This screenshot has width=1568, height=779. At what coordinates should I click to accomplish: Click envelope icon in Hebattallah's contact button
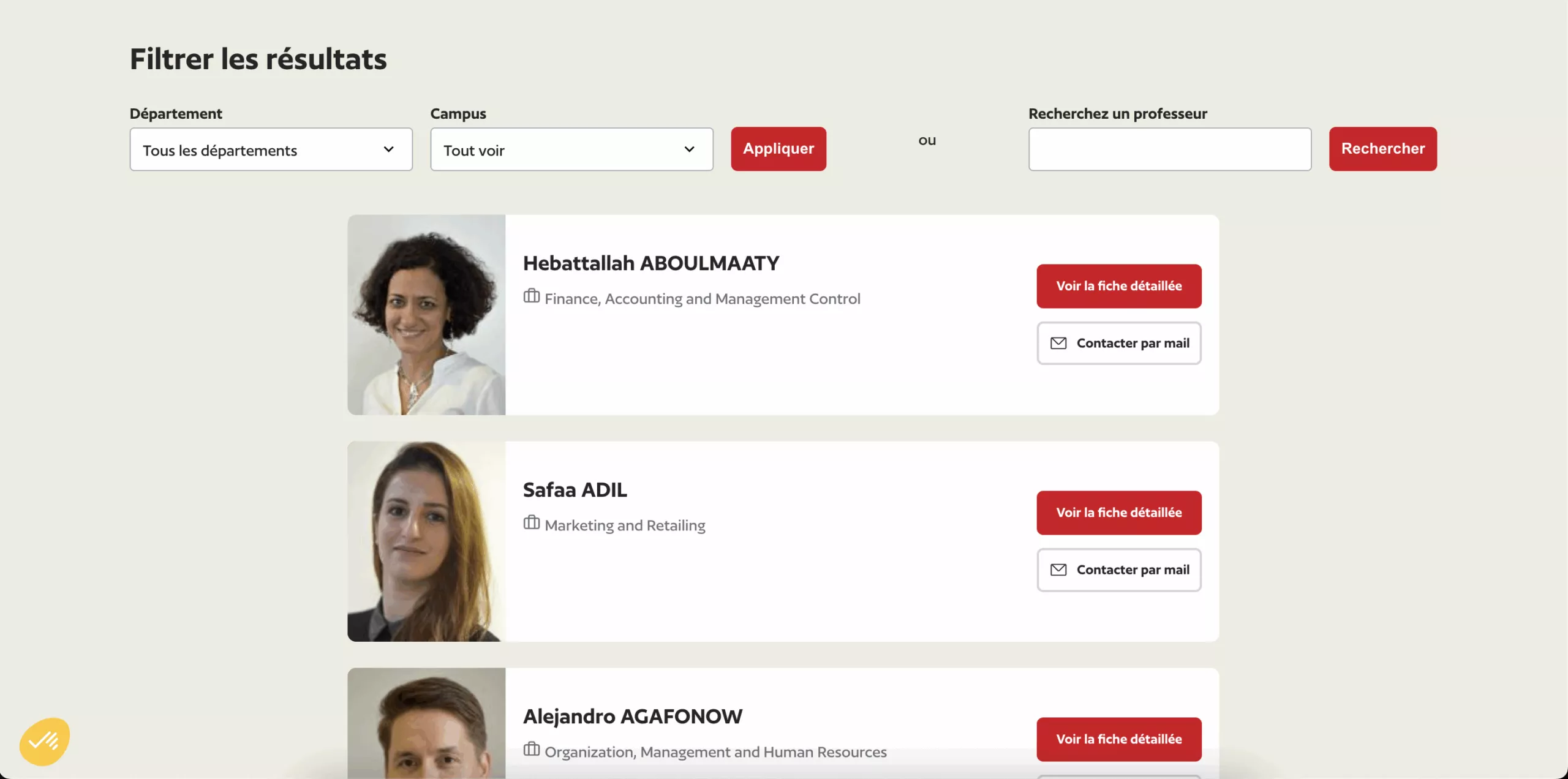[x=1058, y=343]
